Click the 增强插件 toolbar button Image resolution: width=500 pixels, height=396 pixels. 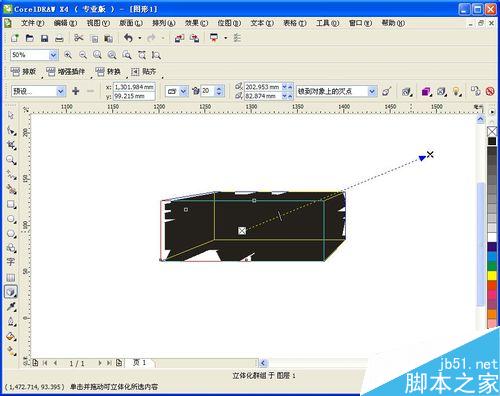pos(66,71)
